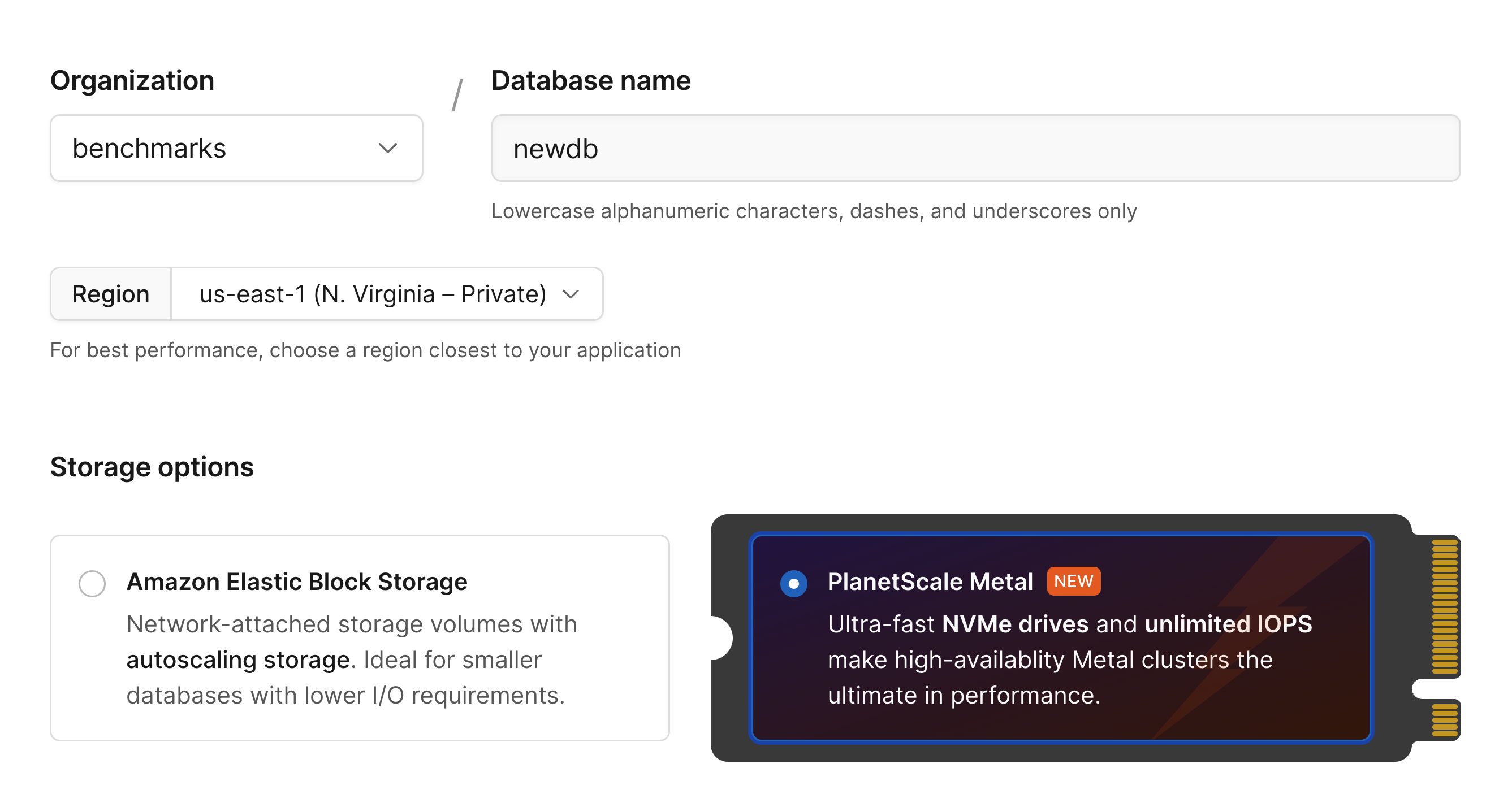Open the benchmarks organization dropdown
Image resolution: width=1512 pixels, height=807 pixels.
coord(236,148)
